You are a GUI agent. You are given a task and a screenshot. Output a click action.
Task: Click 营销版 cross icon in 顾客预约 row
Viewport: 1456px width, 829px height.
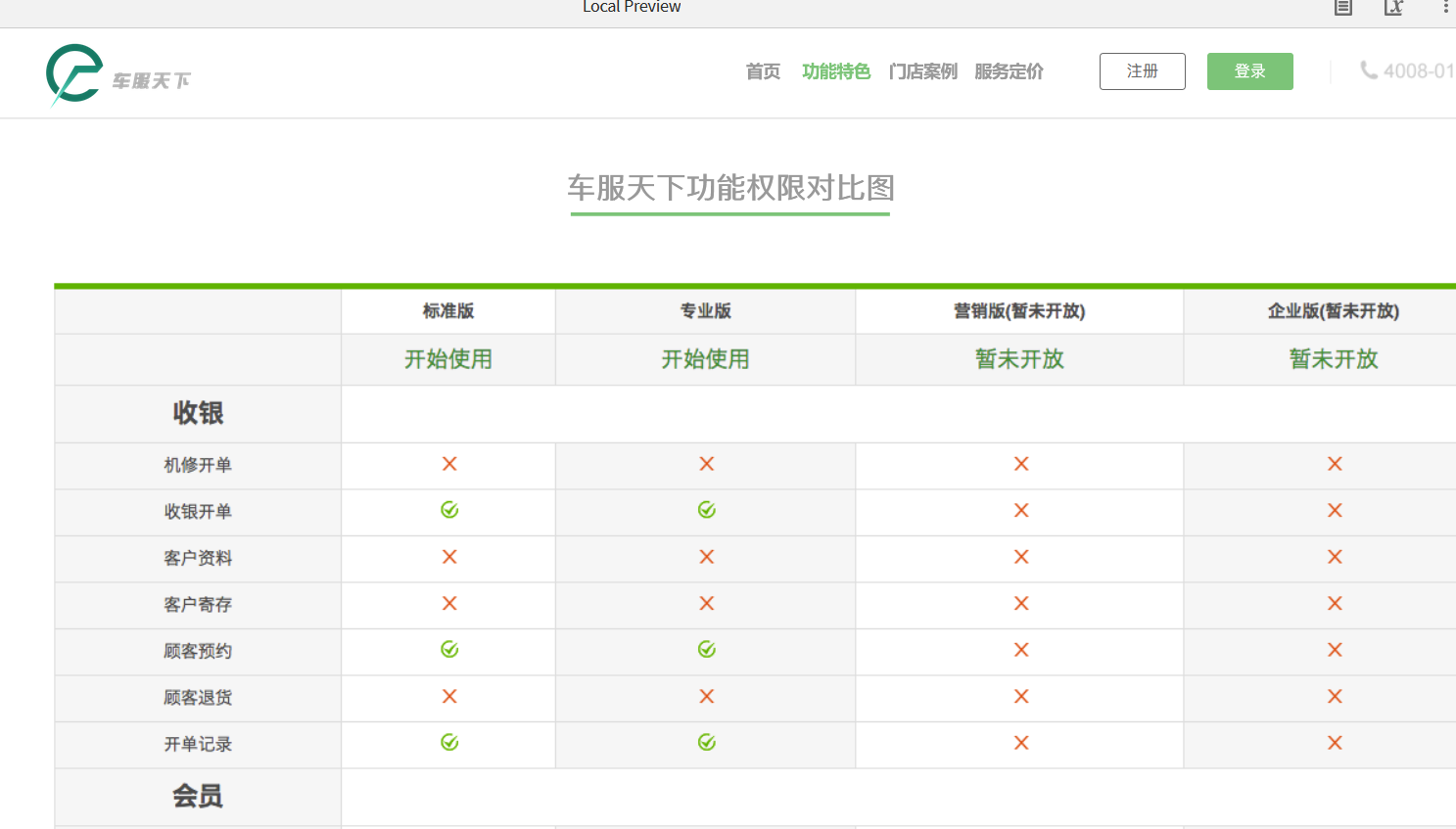coord(1021,650)
